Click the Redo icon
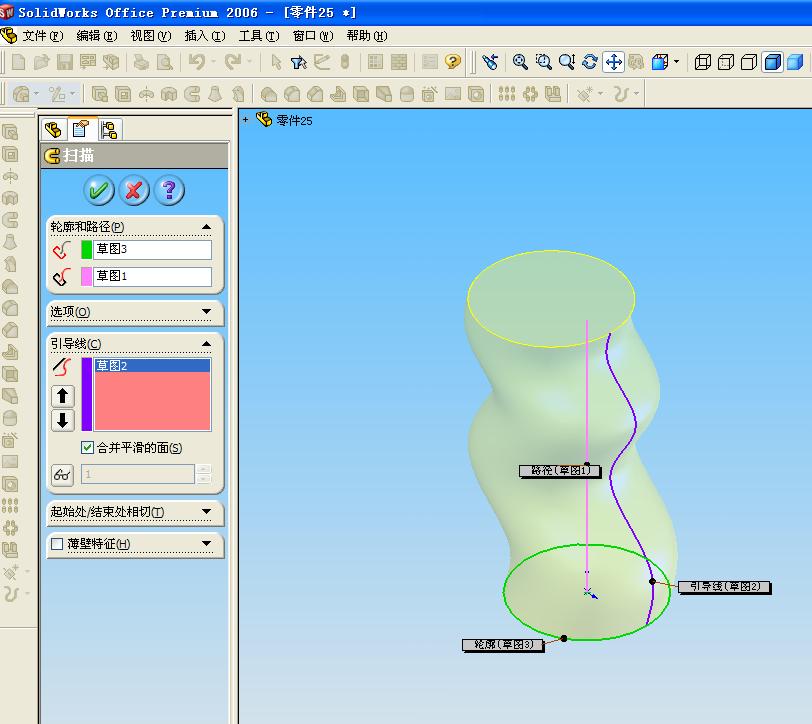This screenshot has width=812, height=724. point(233,62)
